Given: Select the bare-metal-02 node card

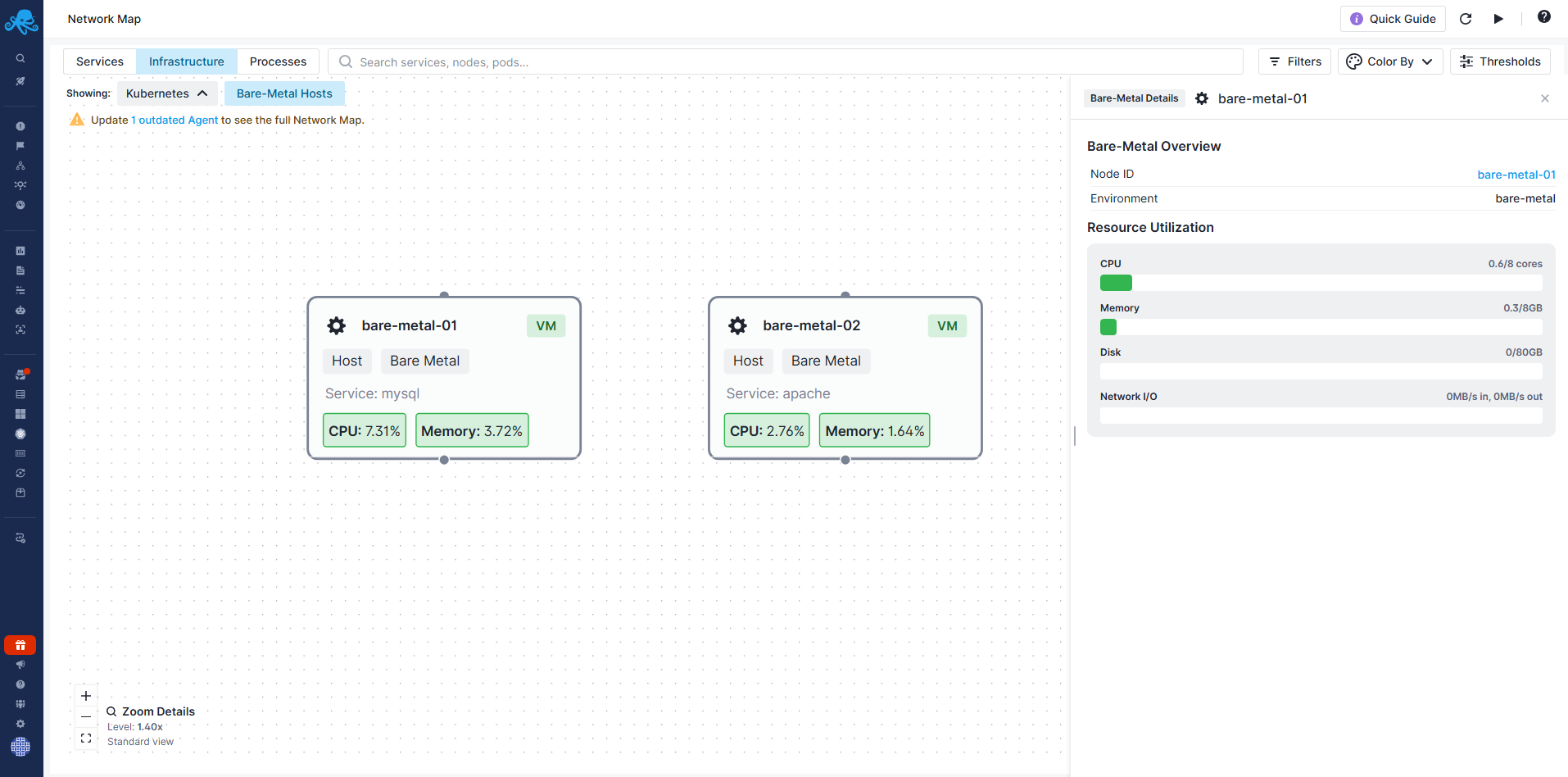Looking at the screenshot, I should 845,378.
